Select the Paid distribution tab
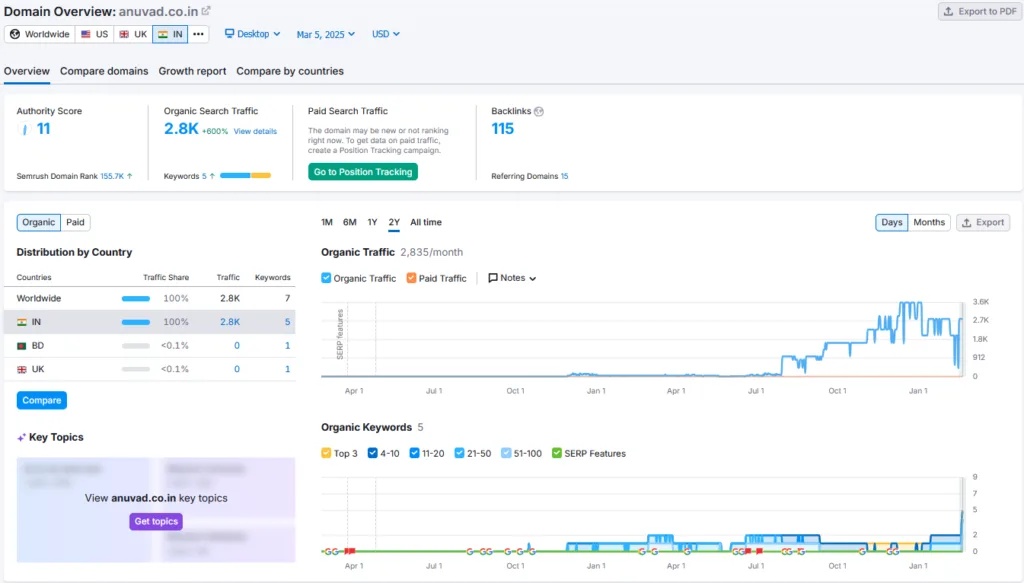 click(75, 223)
